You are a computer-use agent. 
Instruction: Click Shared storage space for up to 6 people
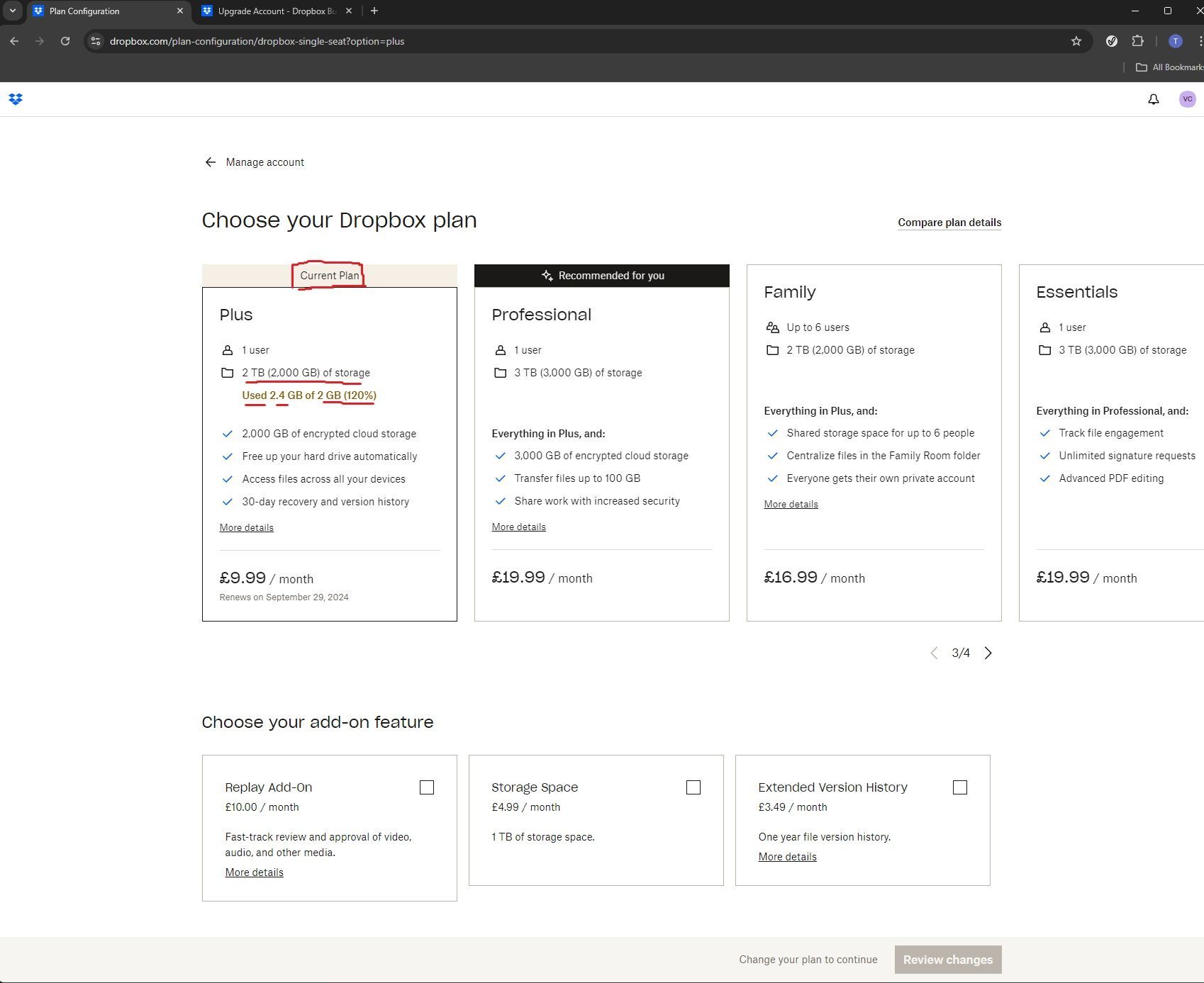click(x=880, y=433)
